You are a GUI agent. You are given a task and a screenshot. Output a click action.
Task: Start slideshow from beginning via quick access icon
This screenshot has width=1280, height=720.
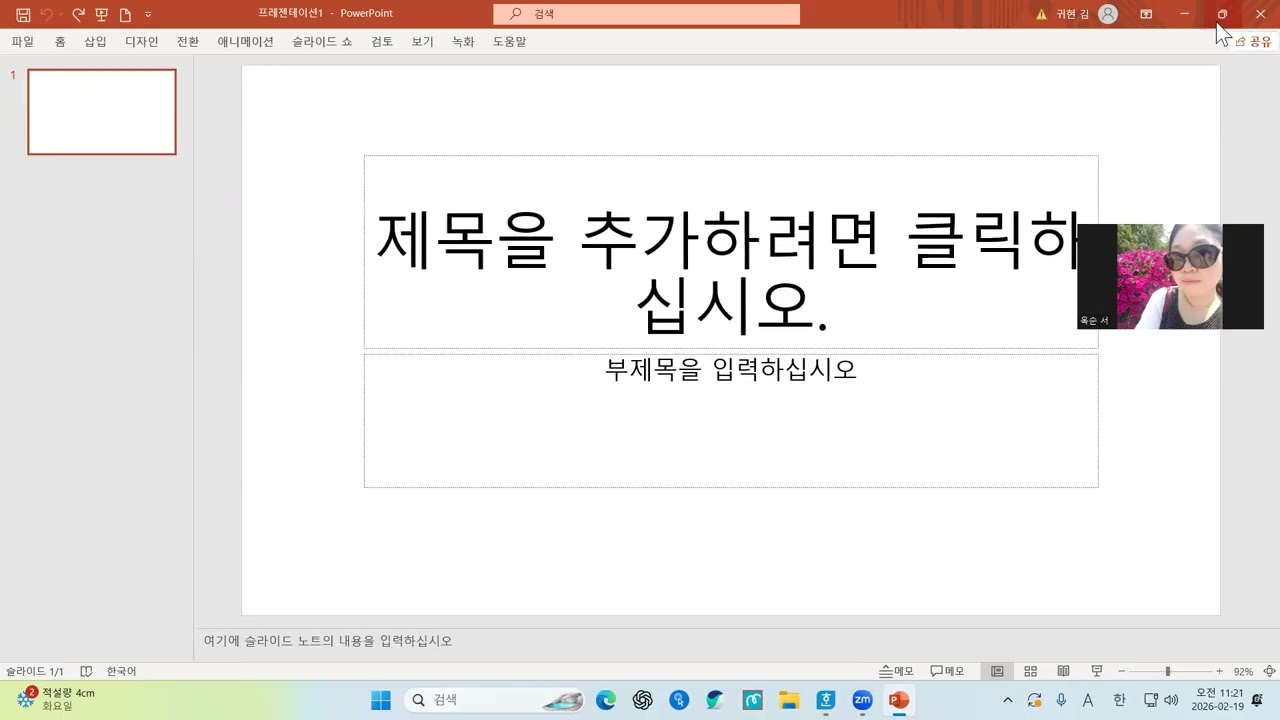click(x=101, y=14)
